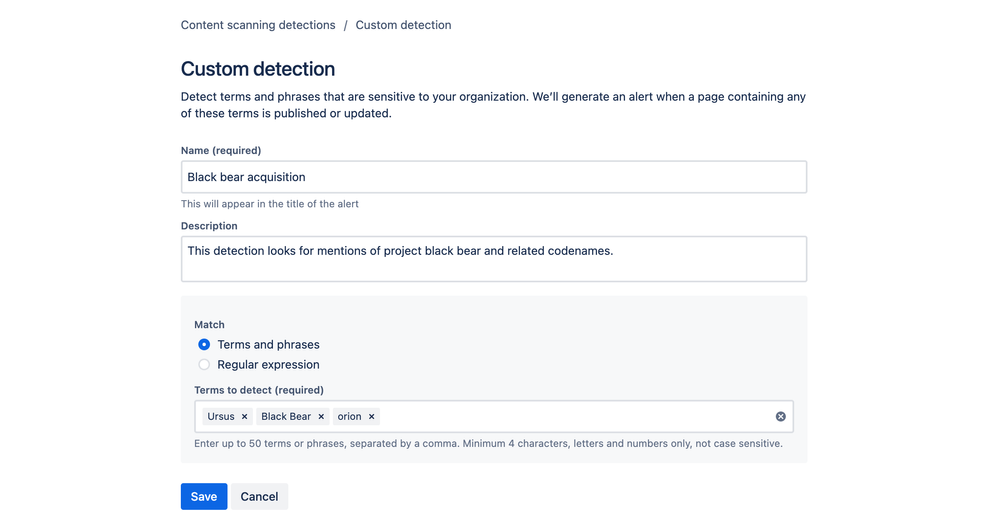Place the cursor after the orion tag
The height and width of the screenshot is (528, 1000).
[570, 417]
